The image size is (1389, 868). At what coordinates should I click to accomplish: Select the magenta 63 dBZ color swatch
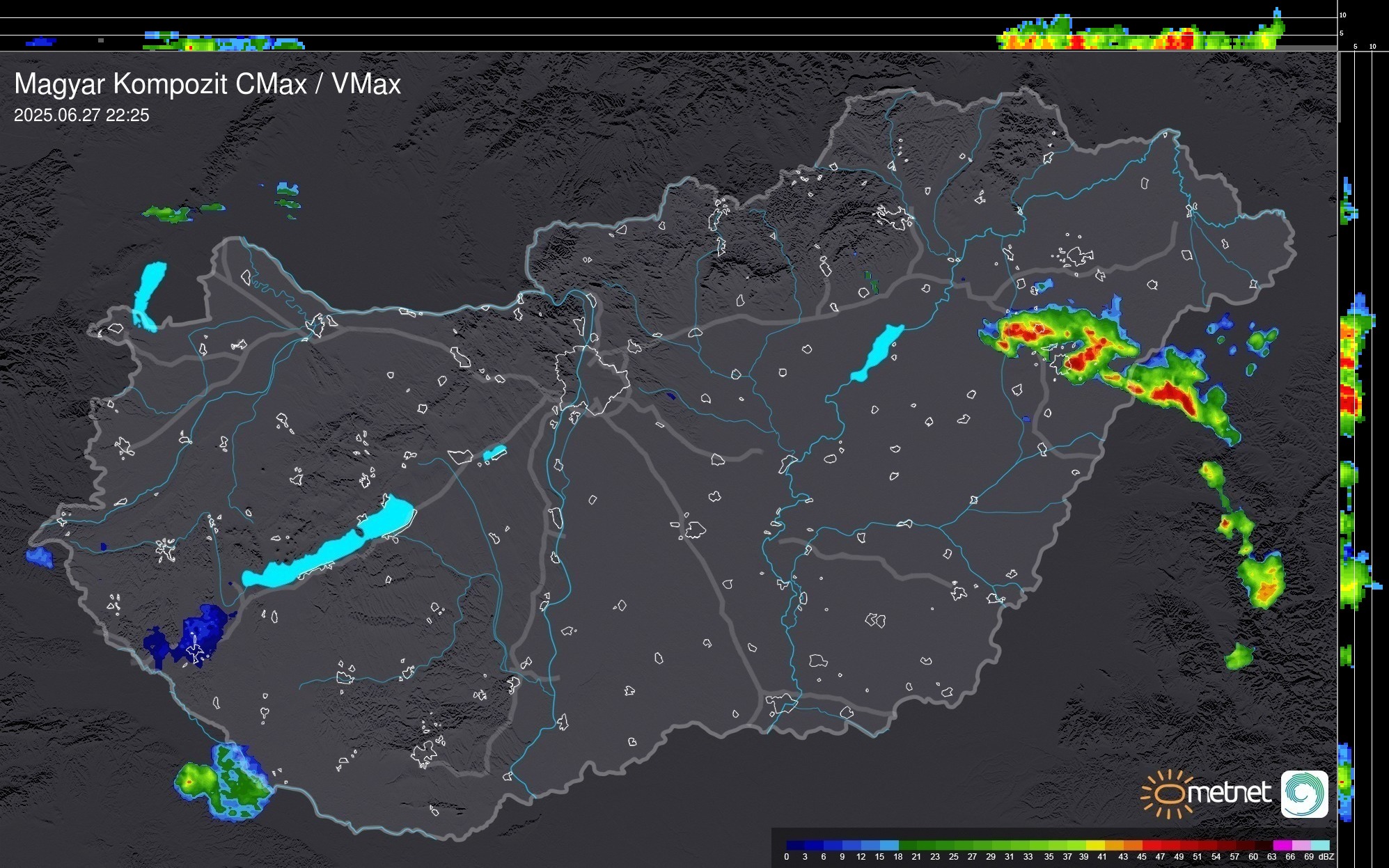[x=1281, y=845]
